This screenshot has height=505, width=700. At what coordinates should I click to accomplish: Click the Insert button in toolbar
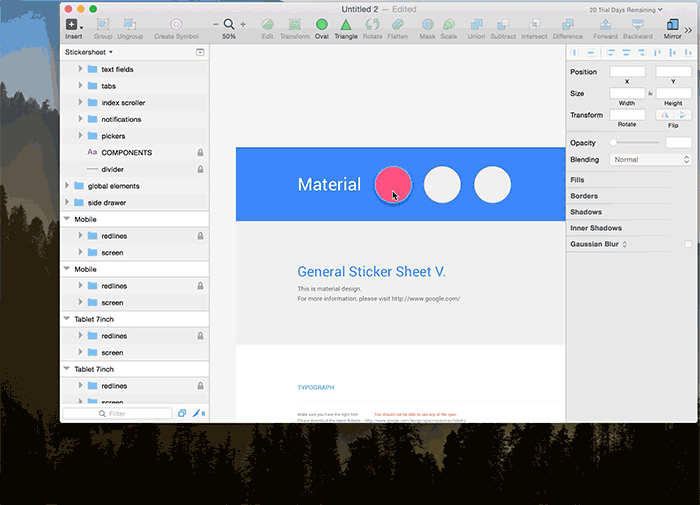point(74,24)
